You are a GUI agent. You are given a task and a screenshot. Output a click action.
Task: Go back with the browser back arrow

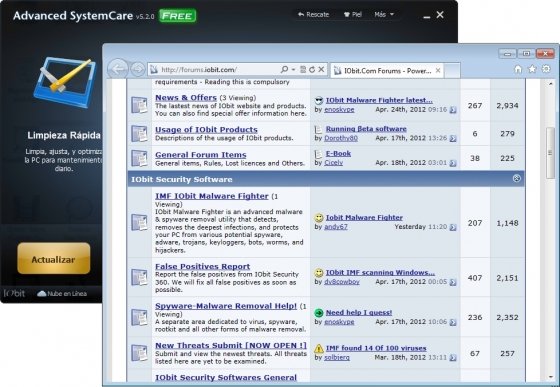coord(118,69)
